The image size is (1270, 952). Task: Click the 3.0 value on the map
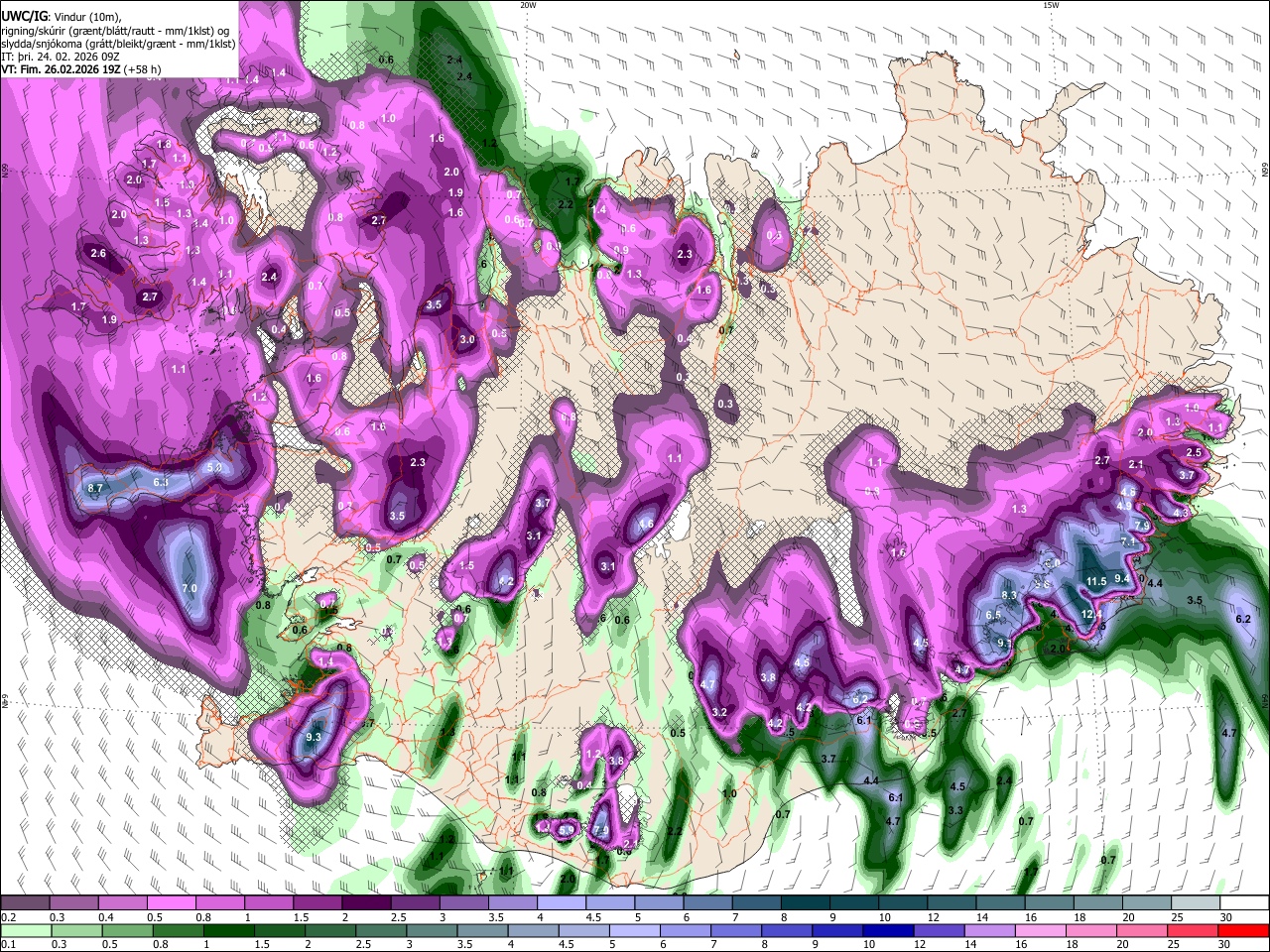467,339
